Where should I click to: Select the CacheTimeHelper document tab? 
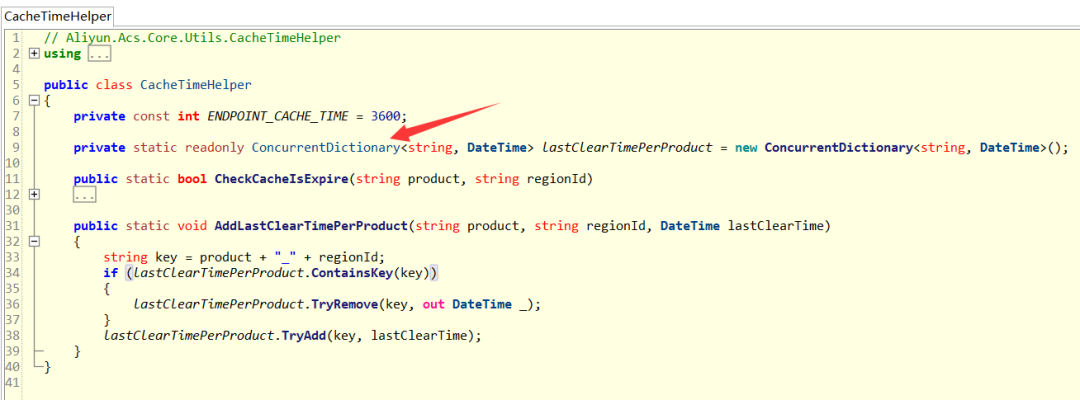click(57, 16)
